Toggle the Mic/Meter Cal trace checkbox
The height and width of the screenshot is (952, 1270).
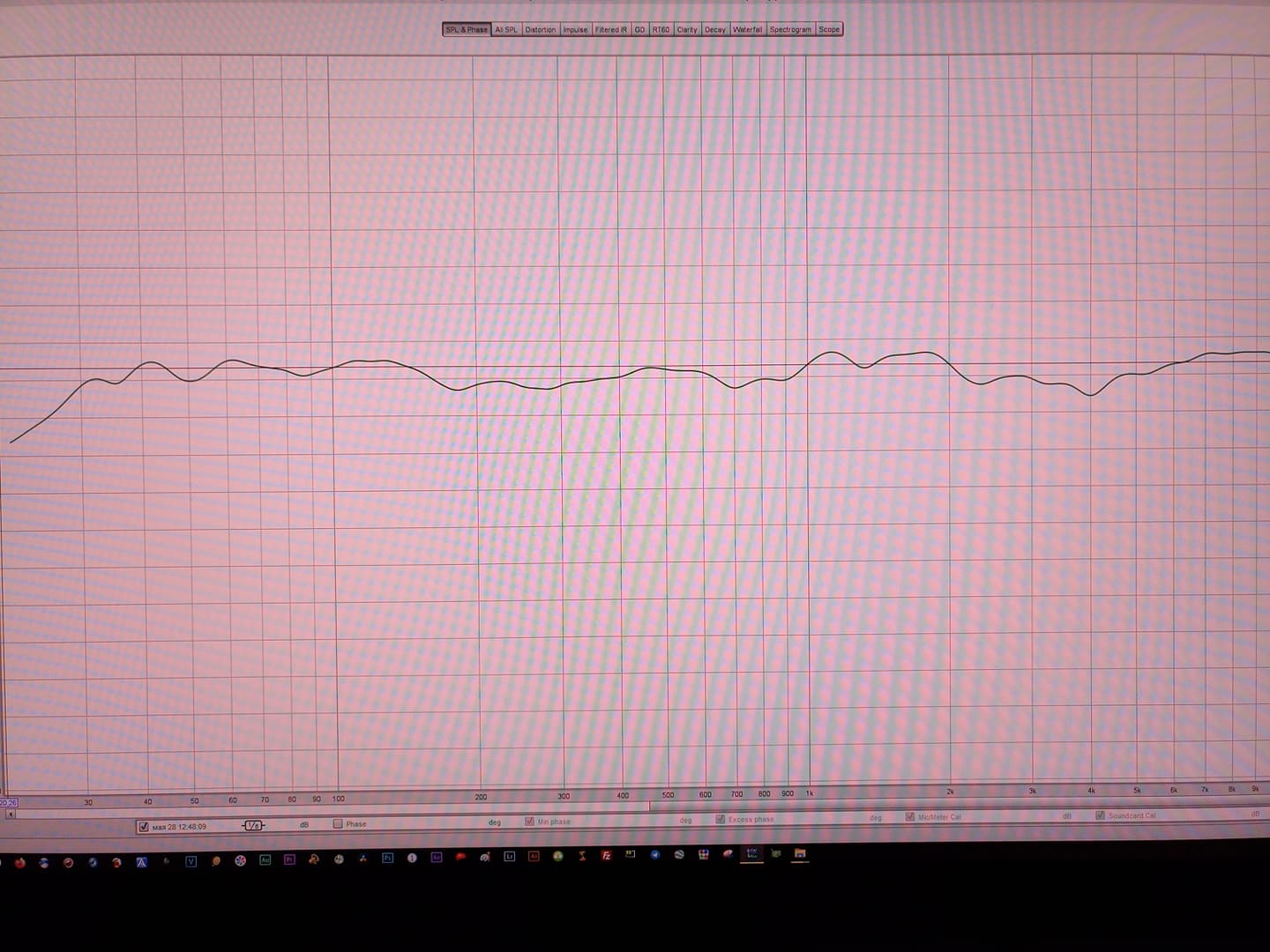point(910,817)
